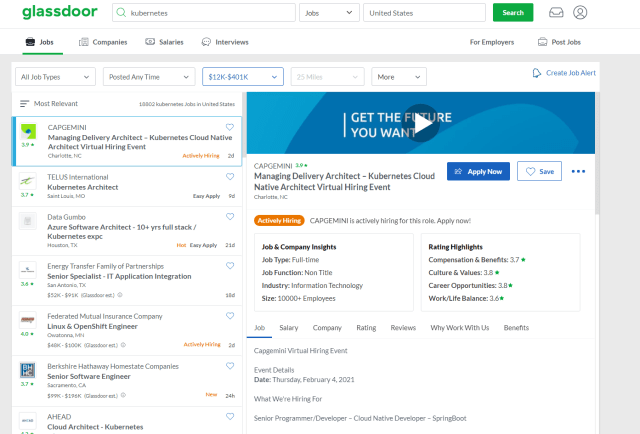Viewport: 640px width, 434px height.
Task: Click the Create Job Alert bell icon
Action: 537,73
